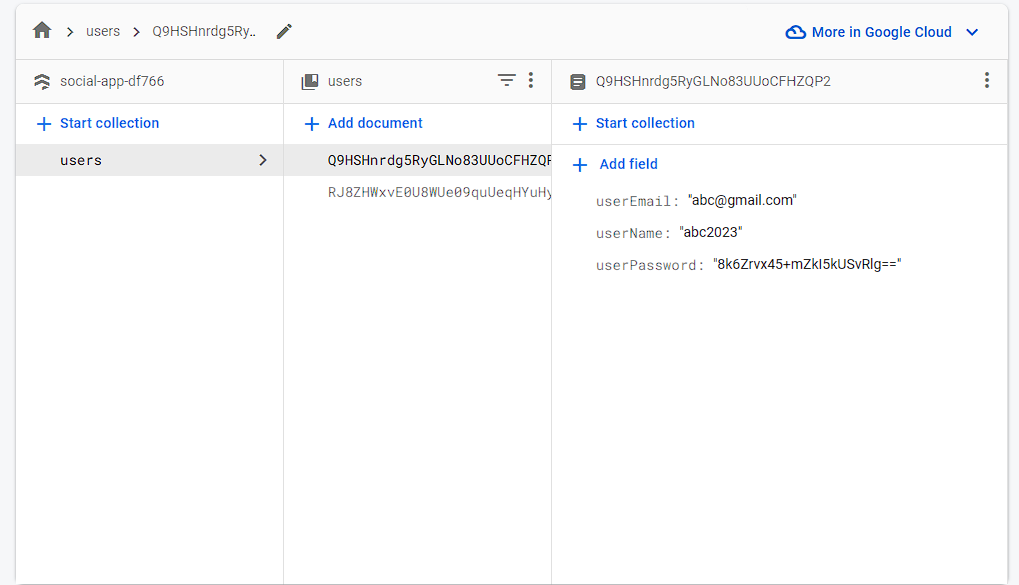1019x585 pixels.
Task: Expand the More in Google Cloud dropdown
Action: click(x=972, y=31)
